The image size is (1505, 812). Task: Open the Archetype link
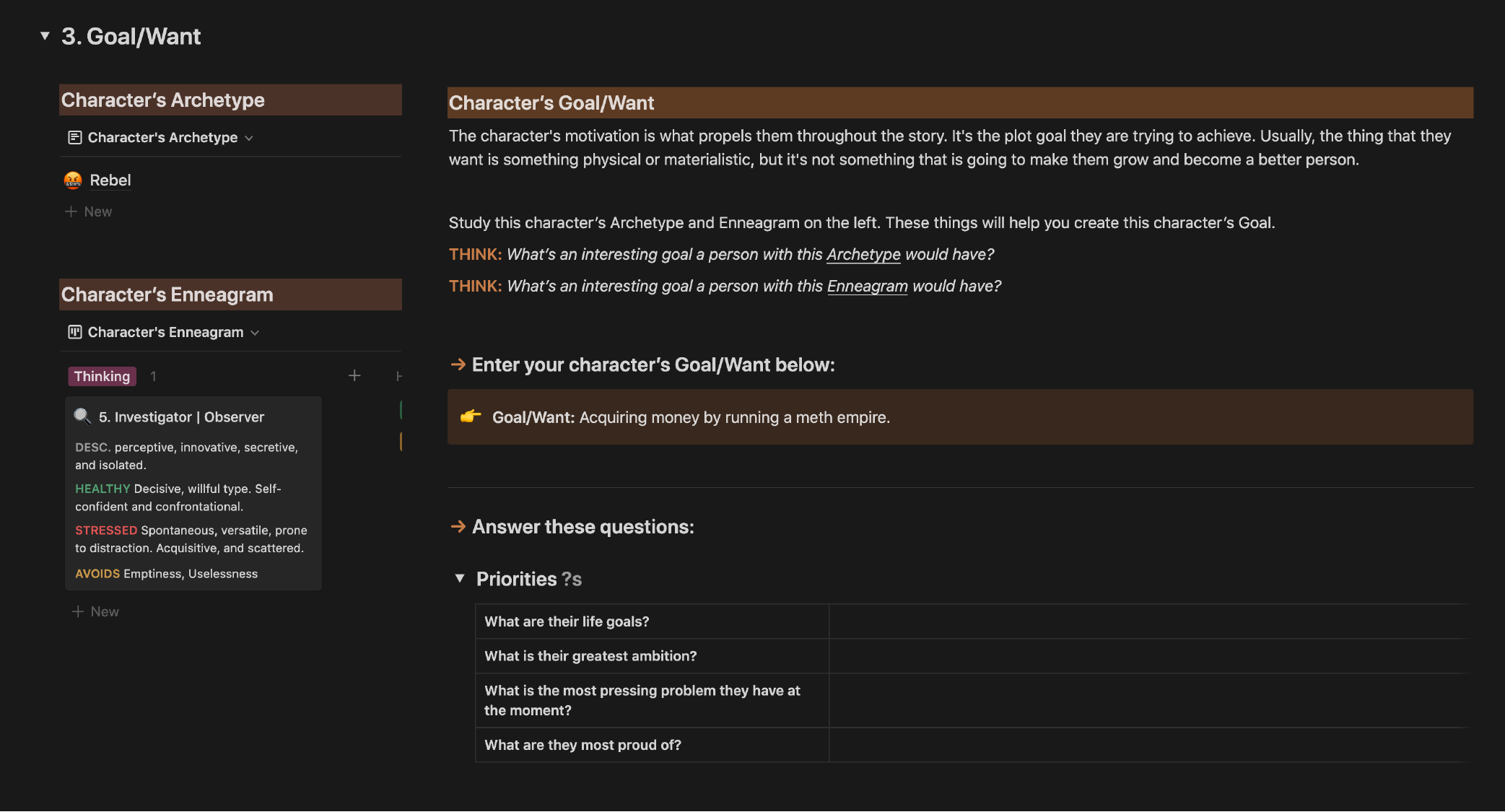863,254
